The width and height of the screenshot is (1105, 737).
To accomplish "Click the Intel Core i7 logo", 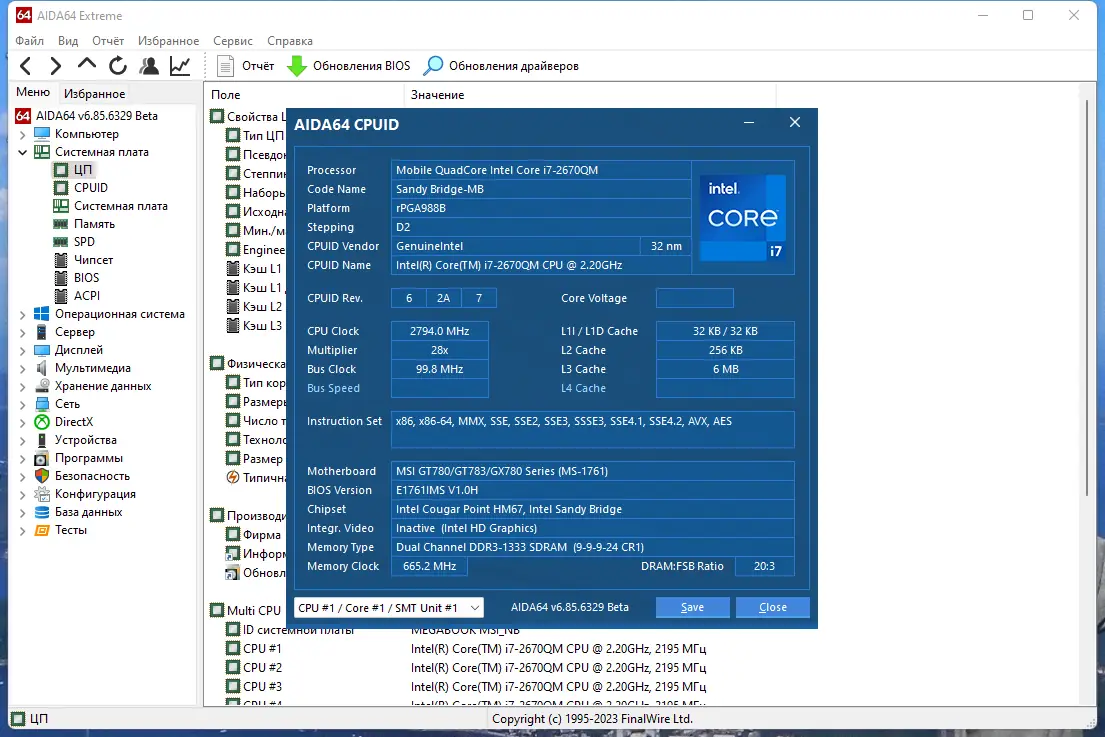I will pyautogui.click(x=743, y=217).
